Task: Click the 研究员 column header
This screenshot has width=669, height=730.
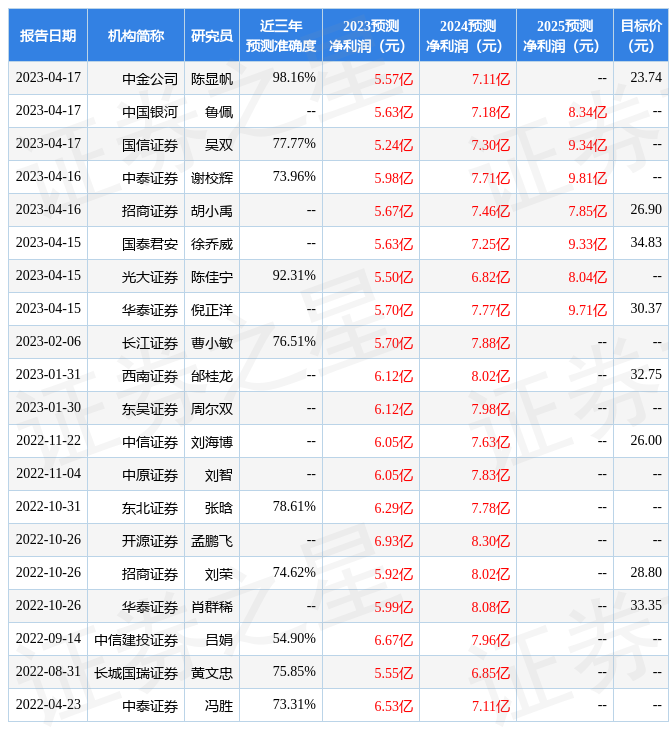Action: click(212, 35)
